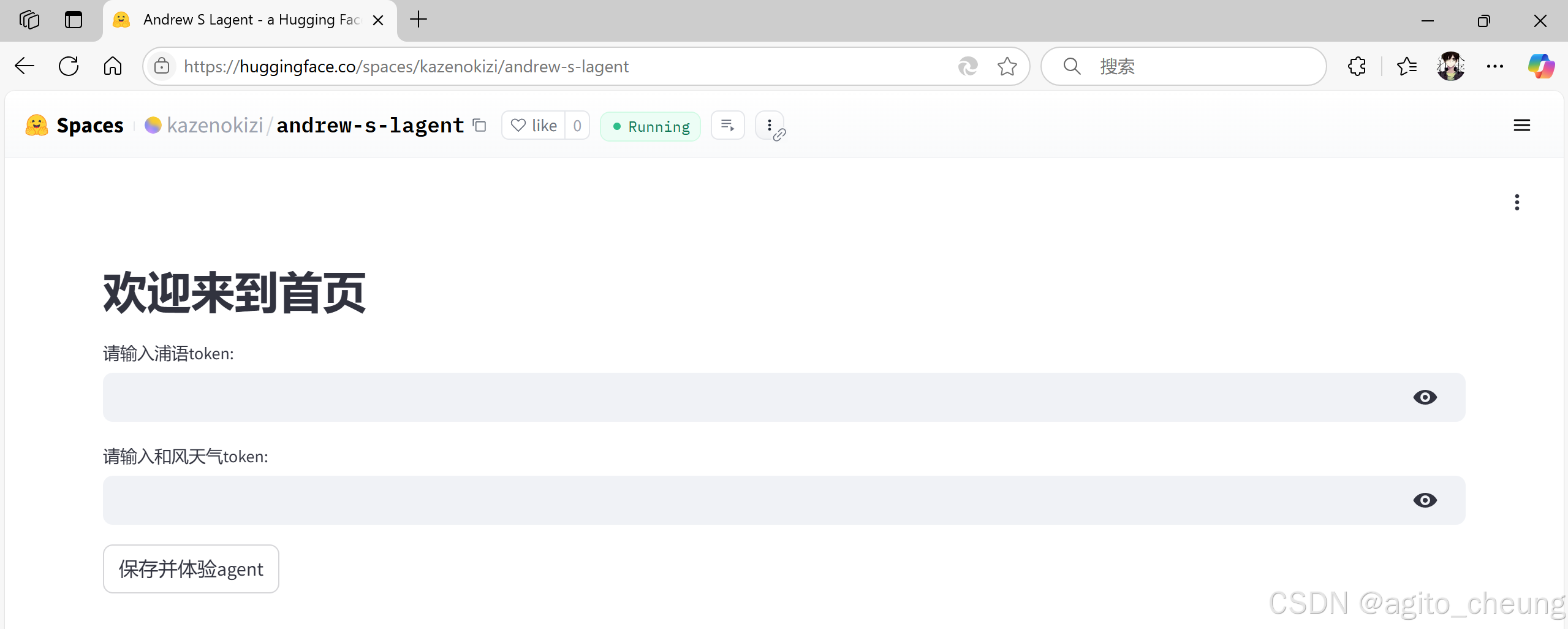View the like count 0
Screen dimensions: 1568x629
[x=577, y=126]
